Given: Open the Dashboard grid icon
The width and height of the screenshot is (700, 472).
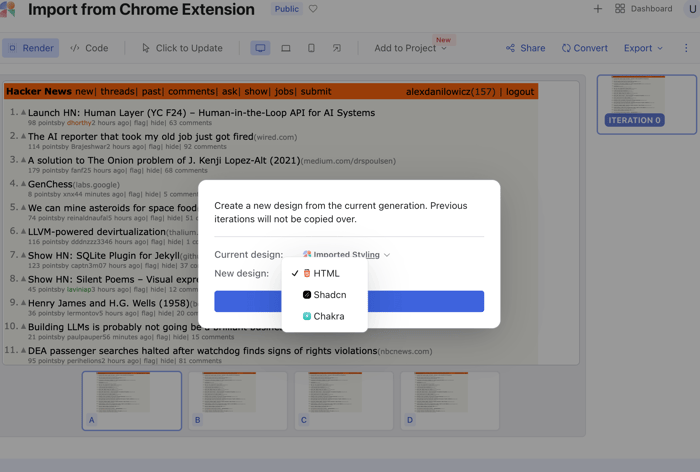Looking at the screenshot, I should [x=620, y=8].
